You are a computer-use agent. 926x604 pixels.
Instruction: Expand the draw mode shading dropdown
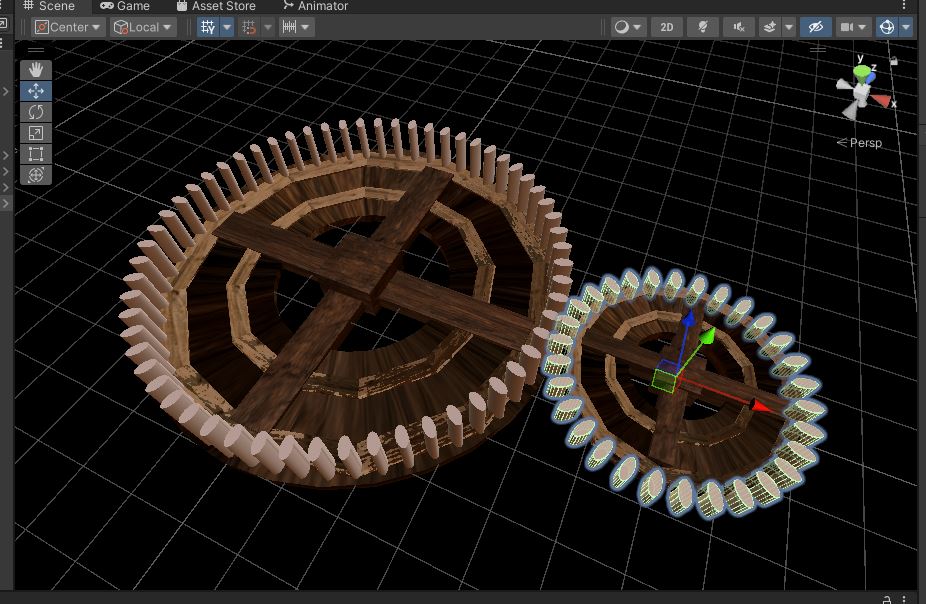pos(628,27)
